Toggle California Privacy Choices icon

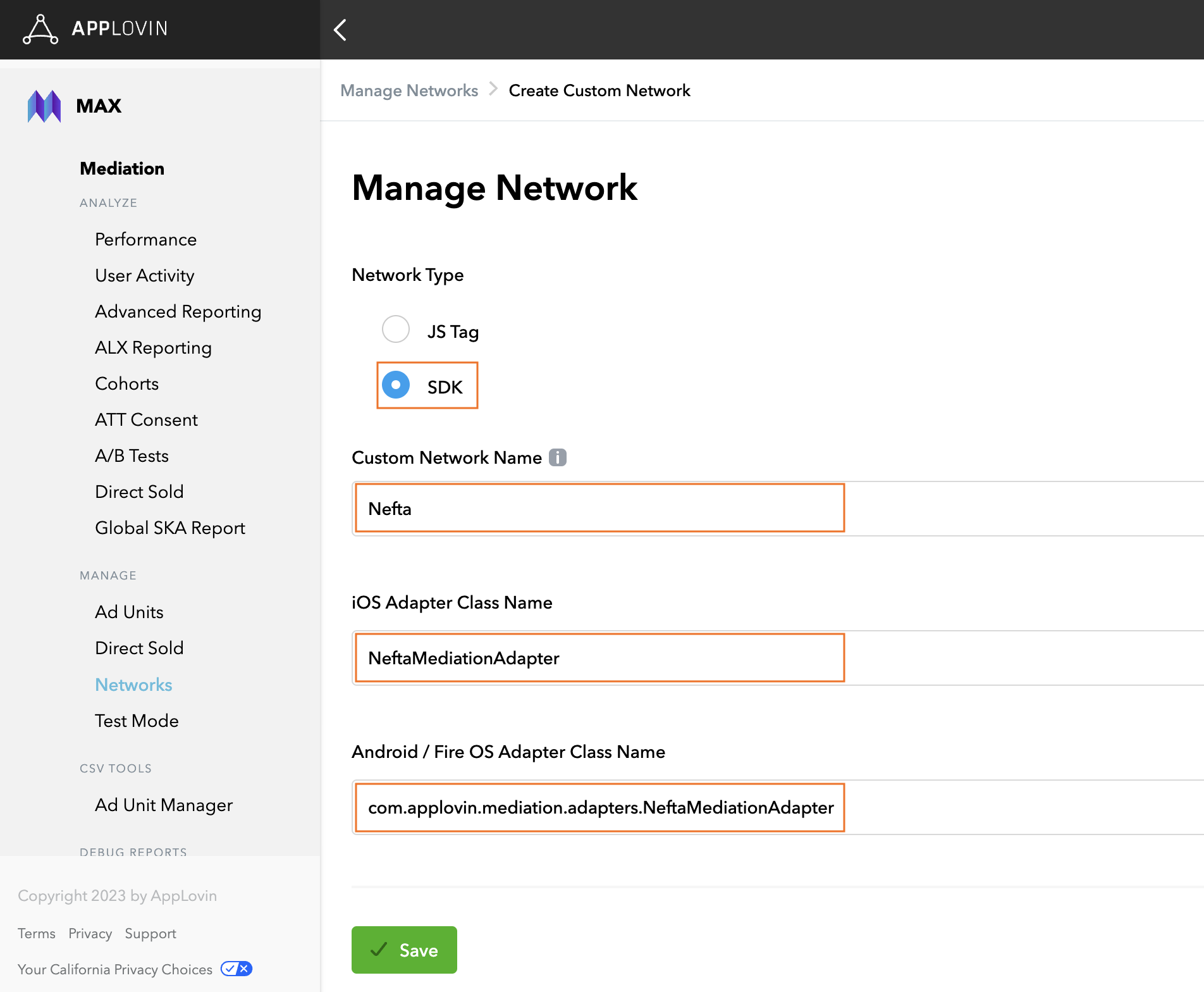(236, 969)
